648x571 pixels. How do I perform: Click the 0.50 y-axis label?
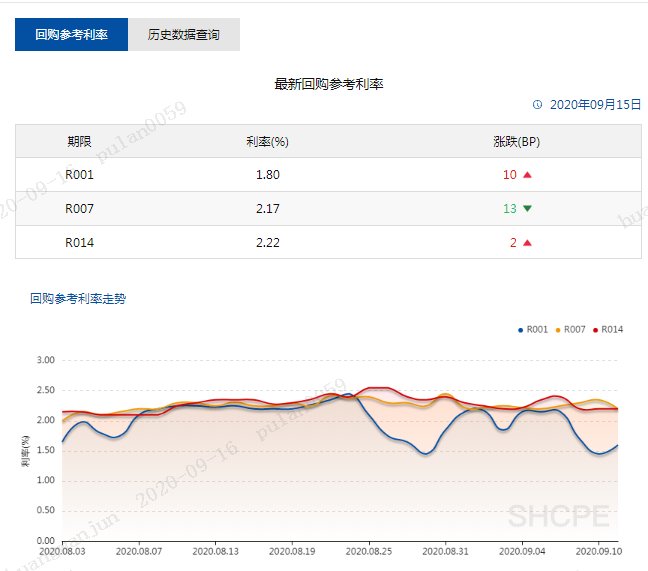[46, 510]
